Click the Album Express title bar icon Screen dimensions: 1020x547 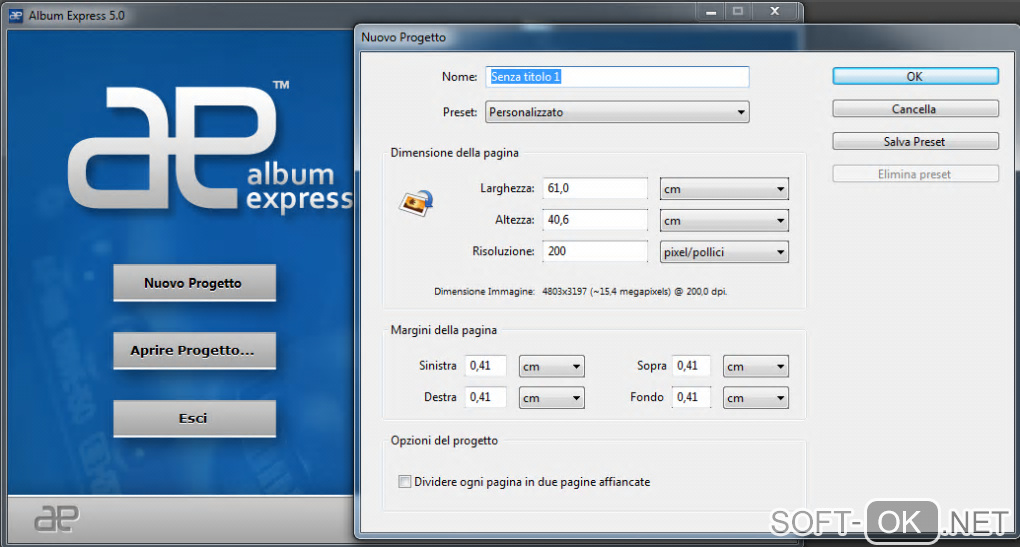tap(16, 16)
